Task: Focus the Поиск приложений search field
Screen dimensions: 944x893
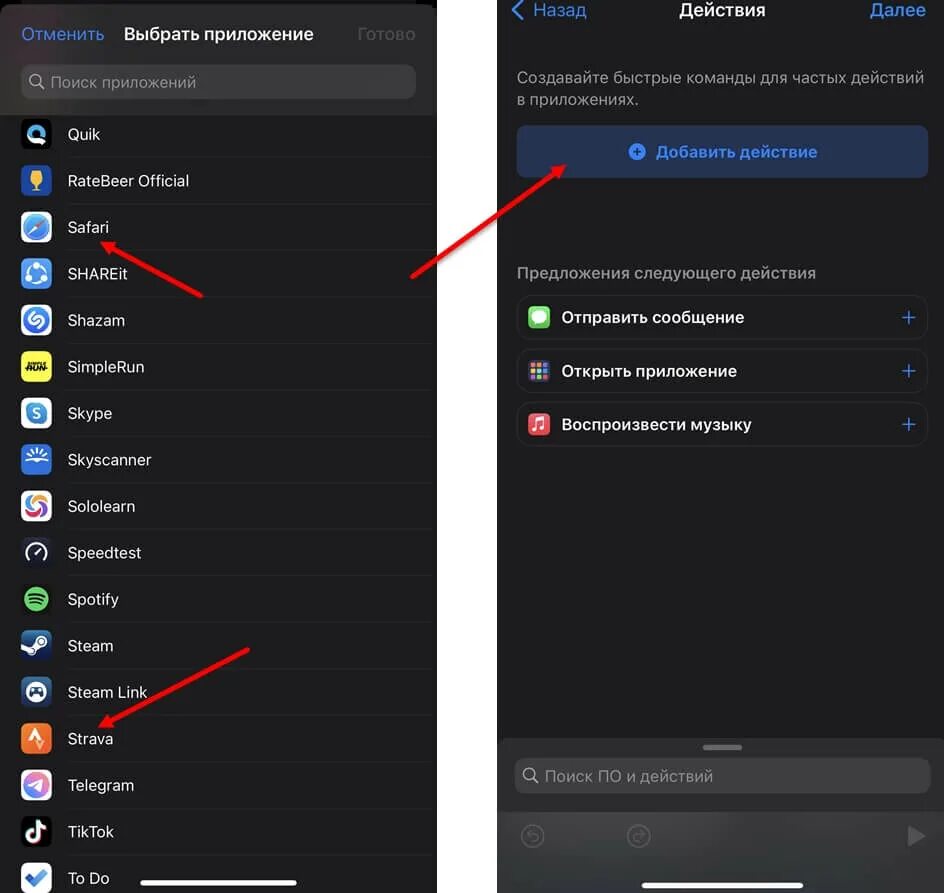Action: pyautogui.click(x=219, y=82)
